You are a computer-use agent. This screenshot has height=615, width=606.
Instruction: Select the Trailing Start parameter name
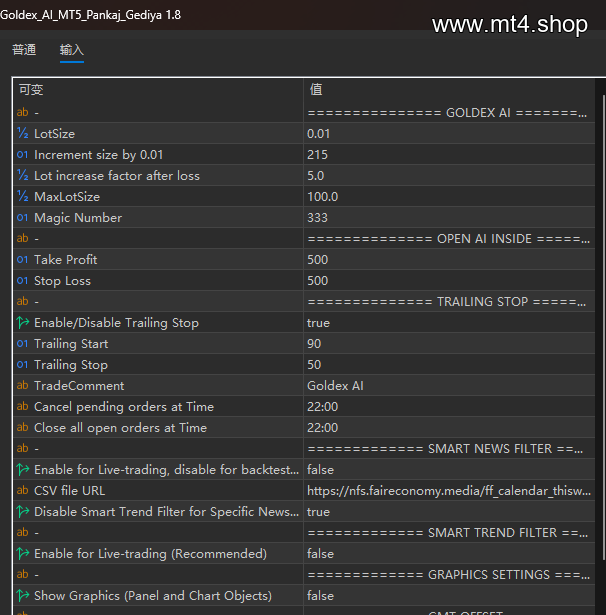pos(71,344)
